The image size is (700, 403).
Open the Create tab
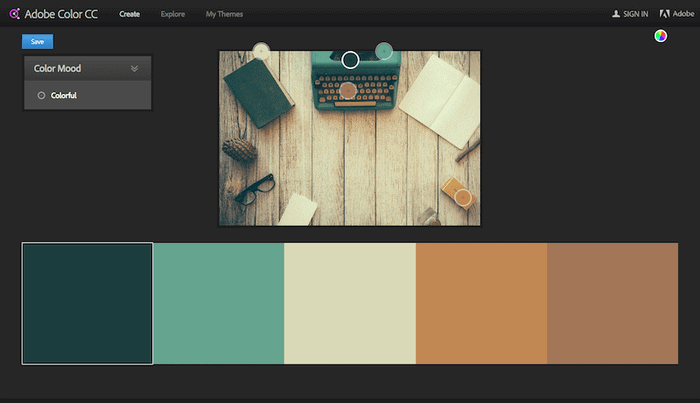(x=129, y=14)
